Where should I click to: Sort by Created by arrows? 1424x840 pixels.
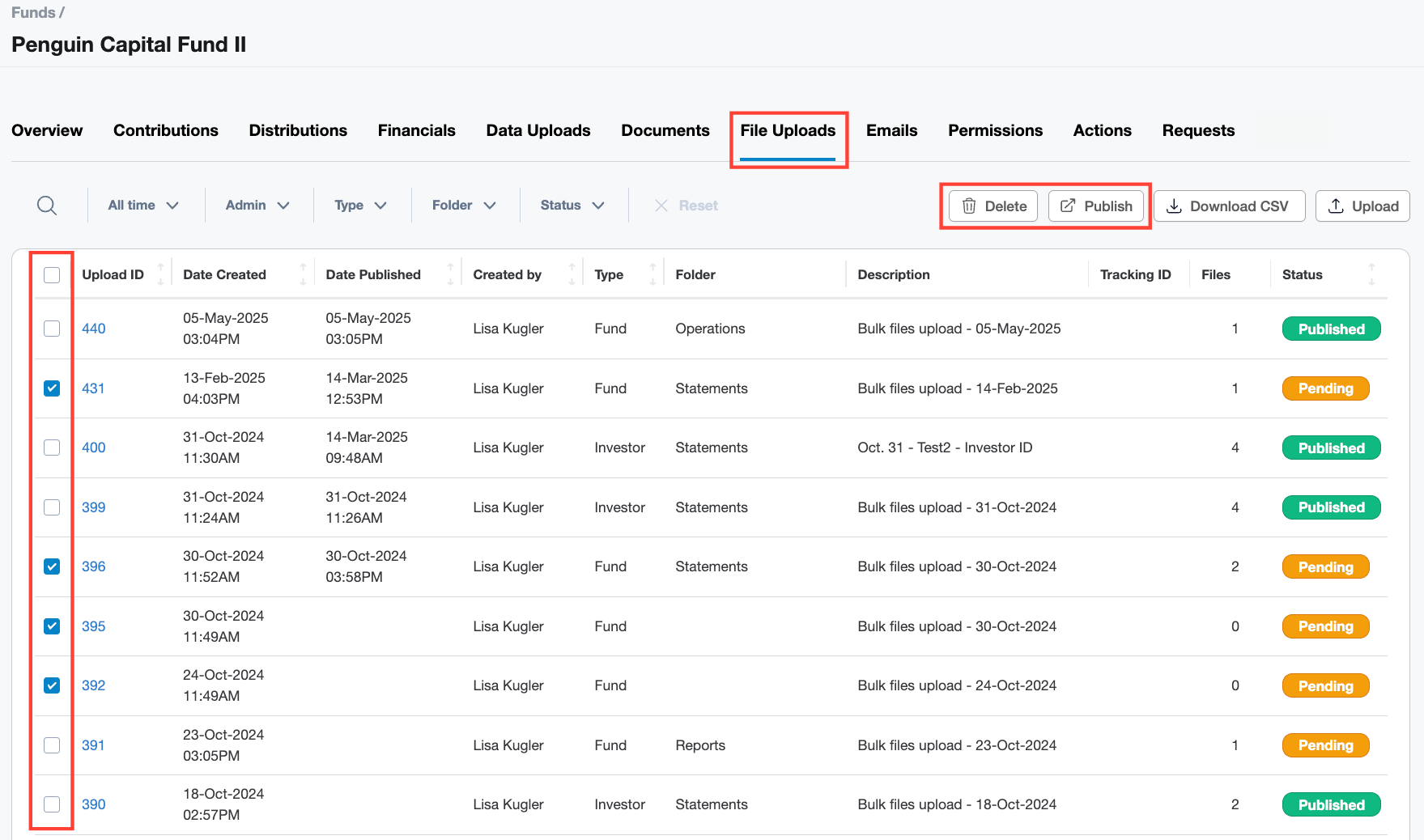click(x=572, y=274)
